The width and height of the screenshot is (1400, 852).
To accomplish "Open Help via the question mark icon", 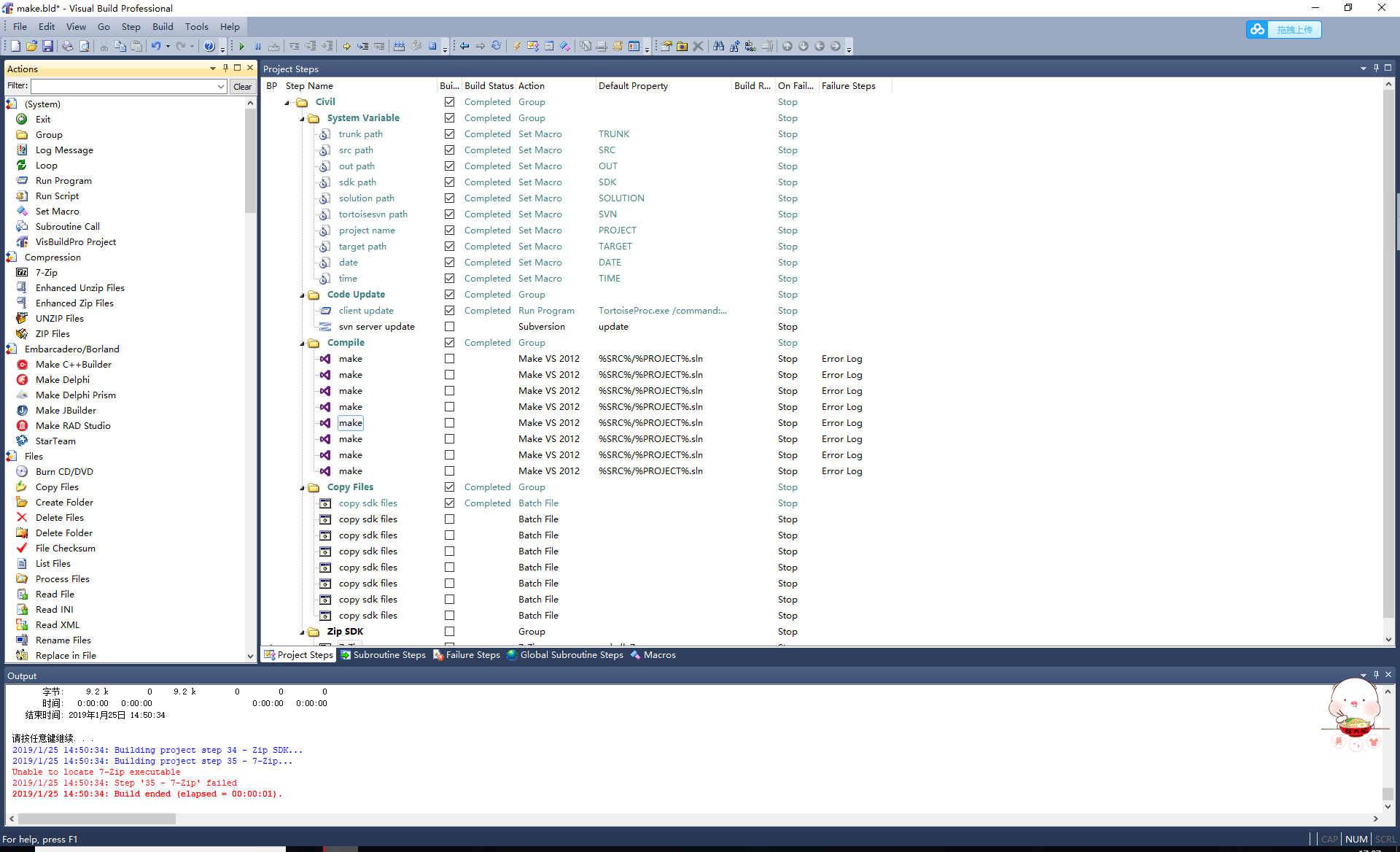I will point(209,46).
